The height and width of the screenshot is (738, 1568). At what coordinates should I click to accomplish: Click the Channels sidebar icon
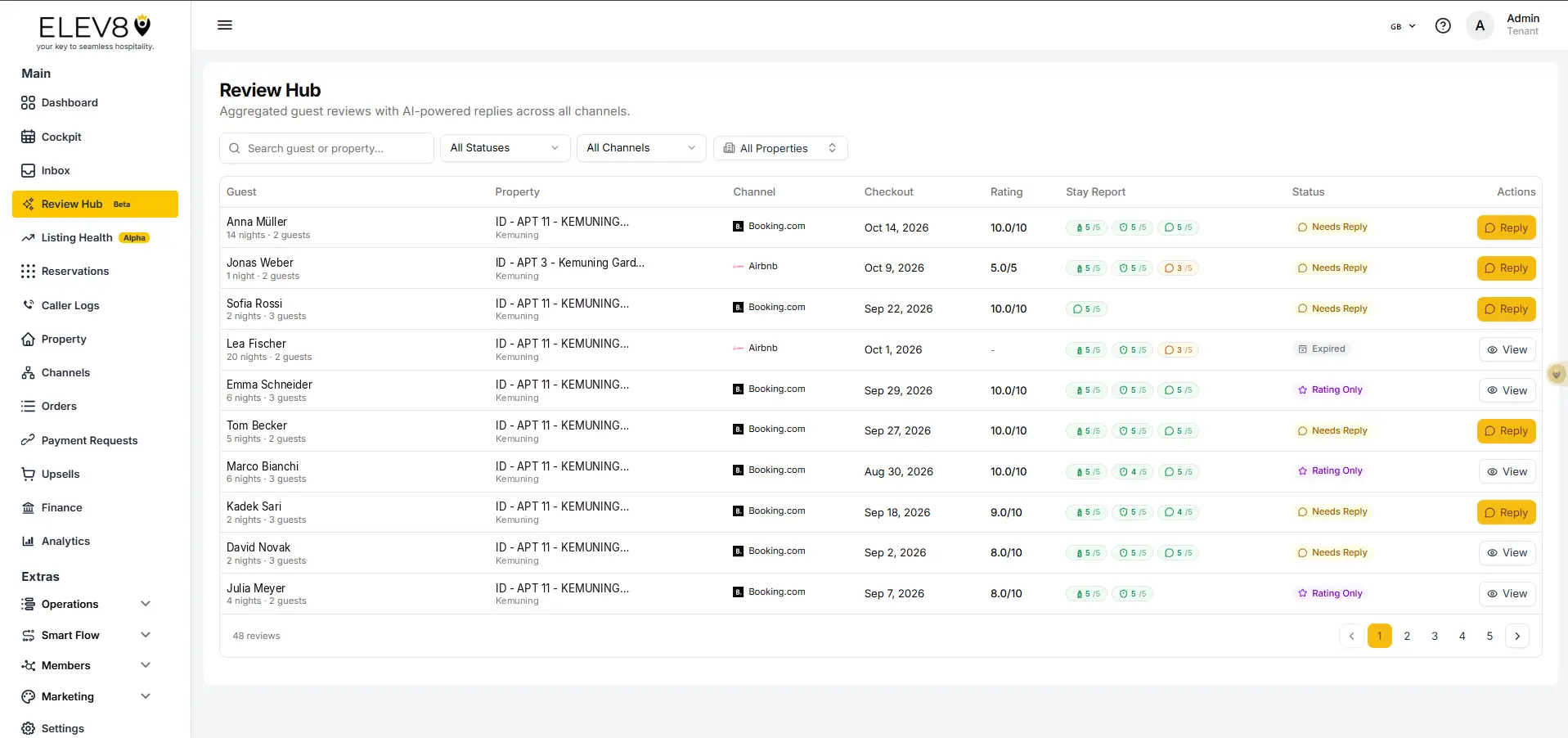click(x=28, y=372)
